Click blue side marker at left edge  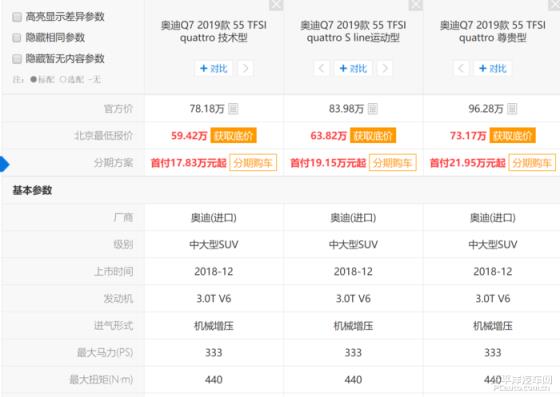pos(4,164)
